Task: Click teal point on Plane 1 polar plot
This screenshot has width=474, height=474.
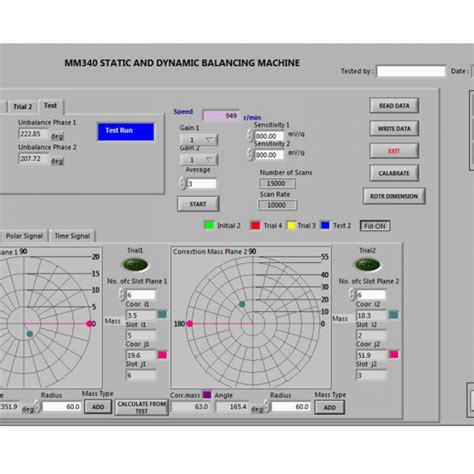Action: [30, 334]
